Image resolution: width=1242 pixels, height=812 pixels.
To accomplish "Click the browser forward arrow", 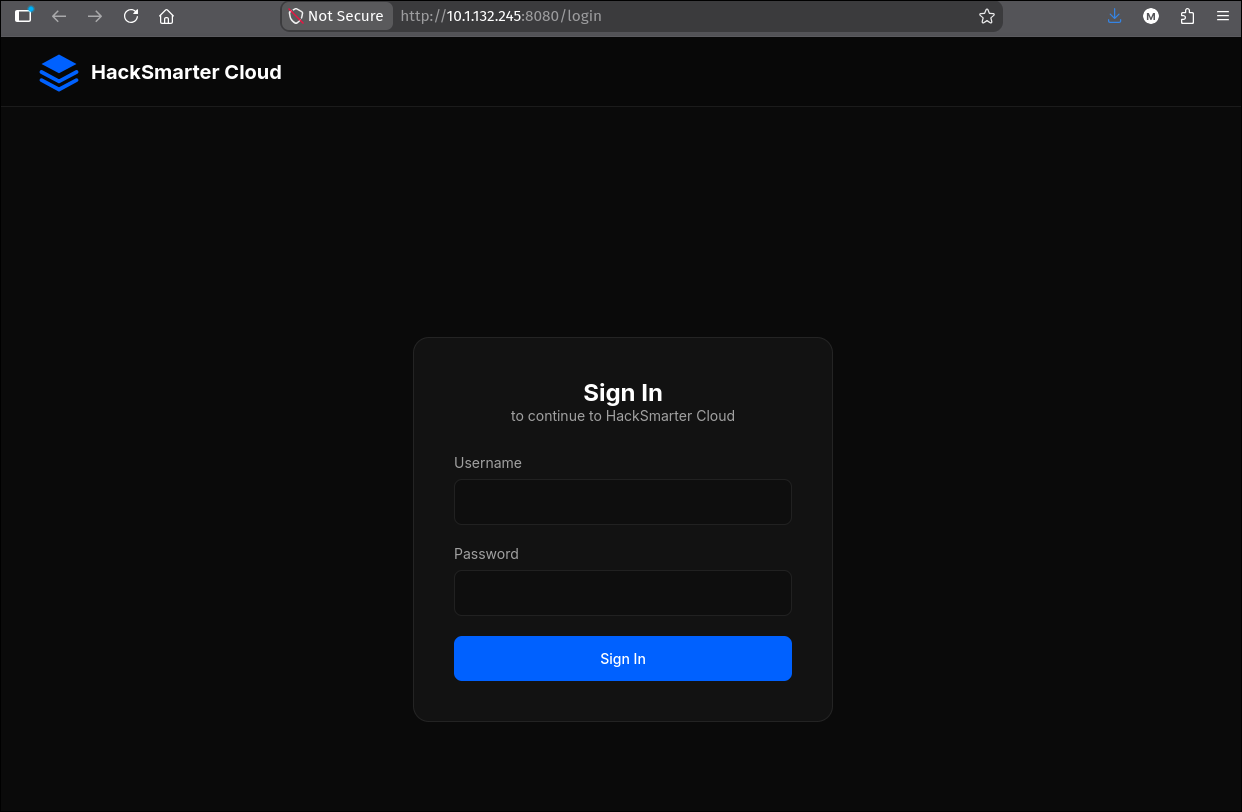I will click(x=95, y=16).
